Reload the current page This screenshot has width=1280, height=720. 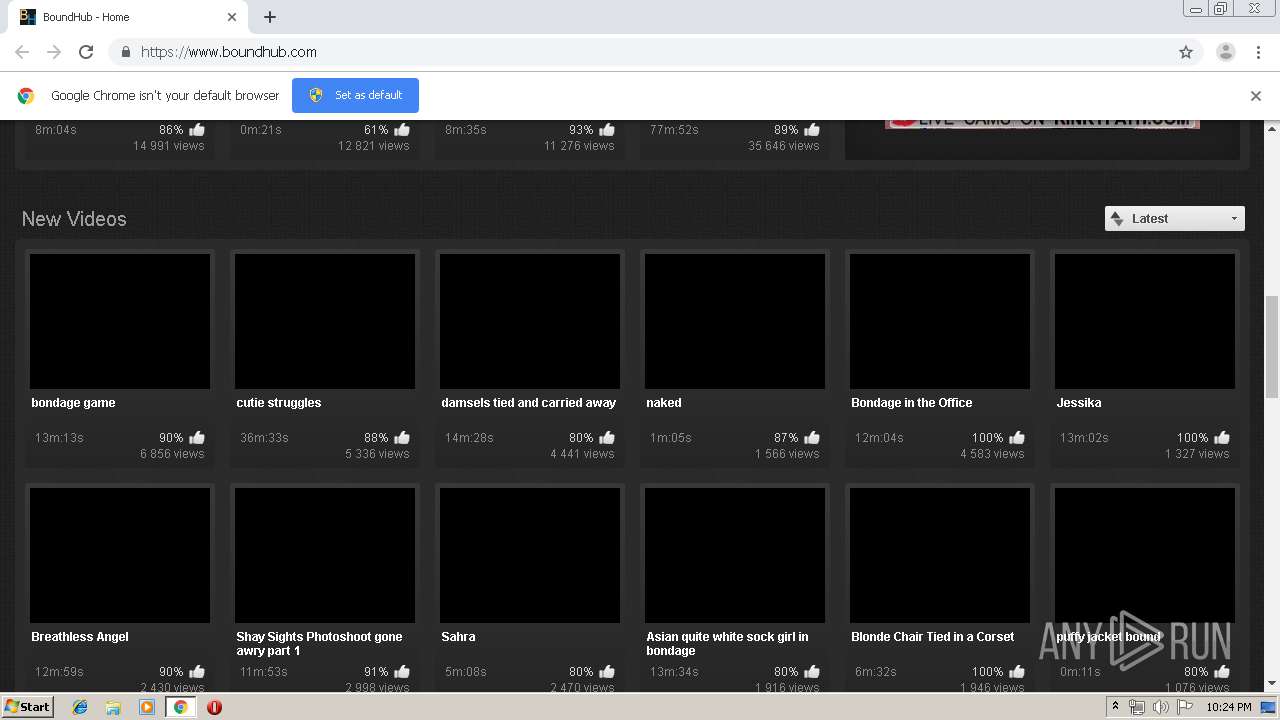pyautogui.click(x=86, y=52)
